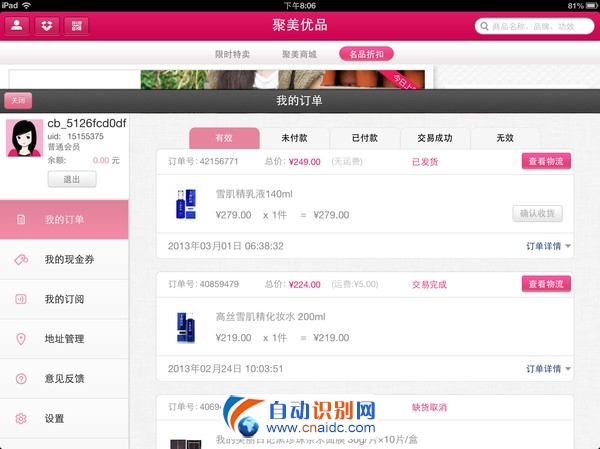Image resolution: width=600 pixels, height=449 pixels.
Task: Select the 名品折扣 tab
Action: coord(366,54)
